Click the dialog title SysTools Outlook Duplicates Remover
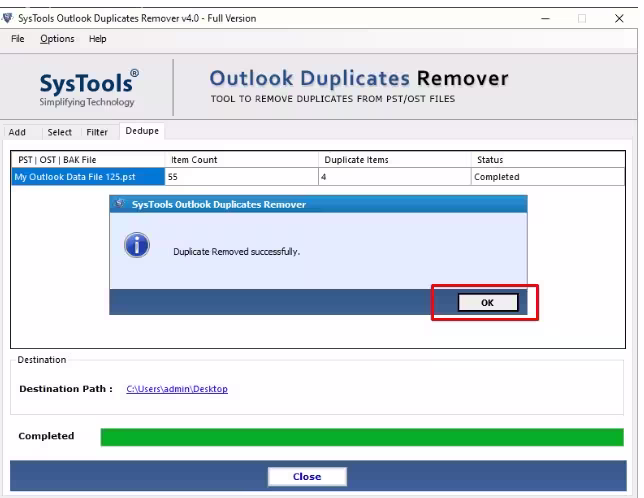This screenshot has height=498, width=644. pos(219,204)
